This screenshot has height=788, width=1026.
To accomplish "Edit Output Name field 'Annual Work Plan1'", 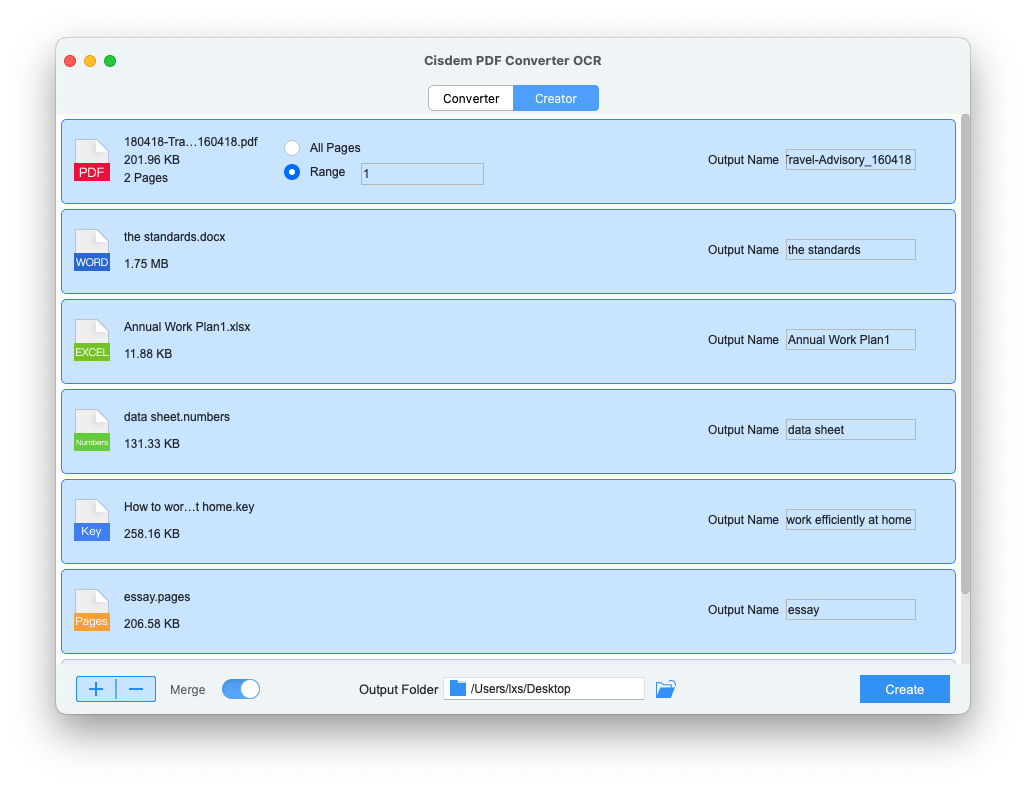I will coord(850,340).
